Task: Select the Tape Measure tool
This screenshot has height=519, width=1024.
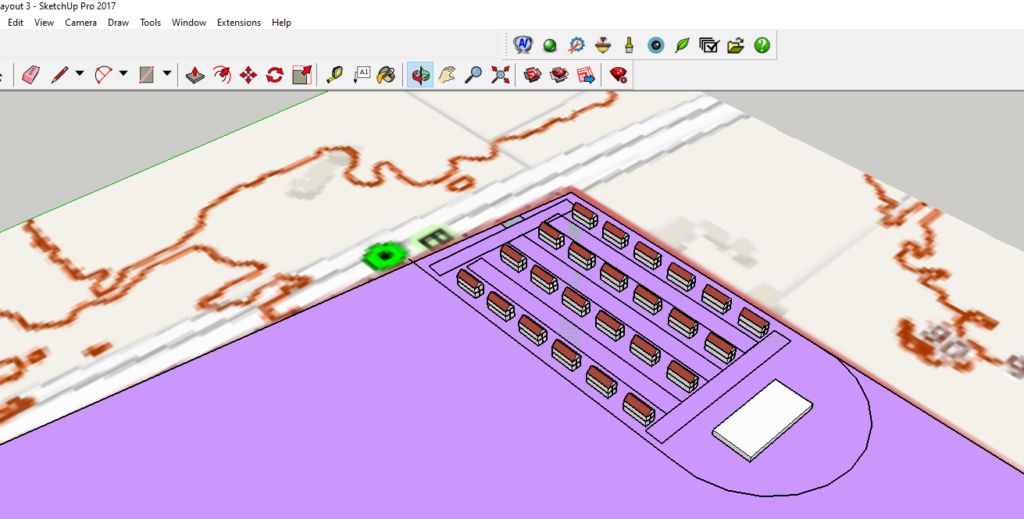Action: coord(335,75)
